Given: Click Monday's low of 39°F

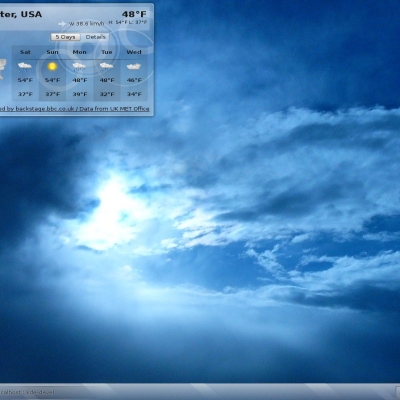Looking at the screenshot, I should click(80, 94).
